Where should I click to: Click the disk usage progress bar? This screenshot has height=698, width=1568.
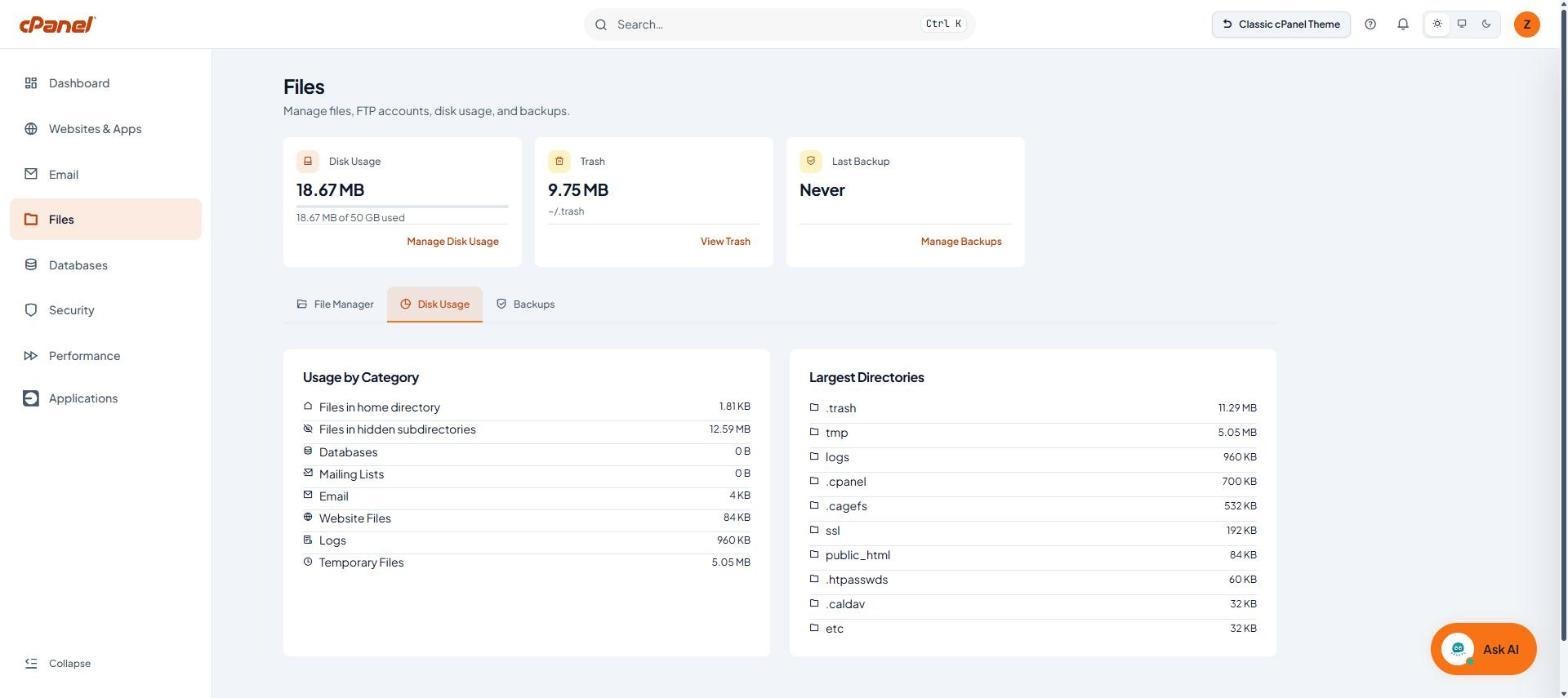point(402,206)
